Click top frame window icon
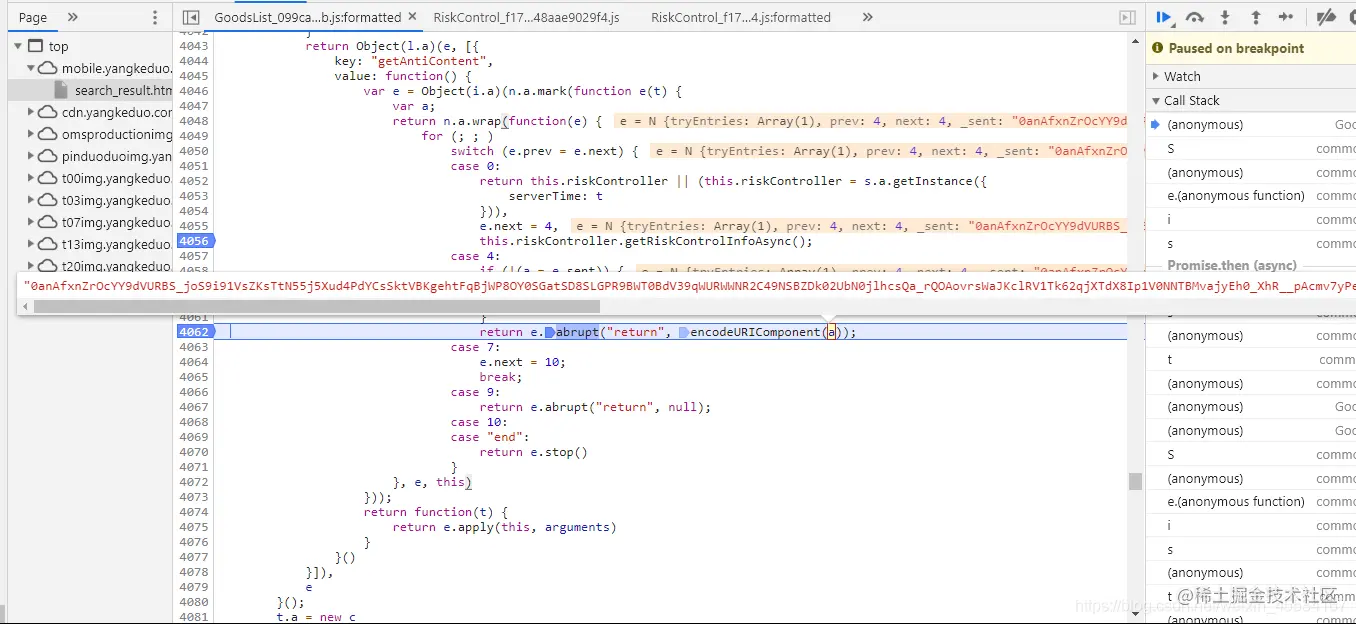1356x624 pixels. tap(36, 46)
